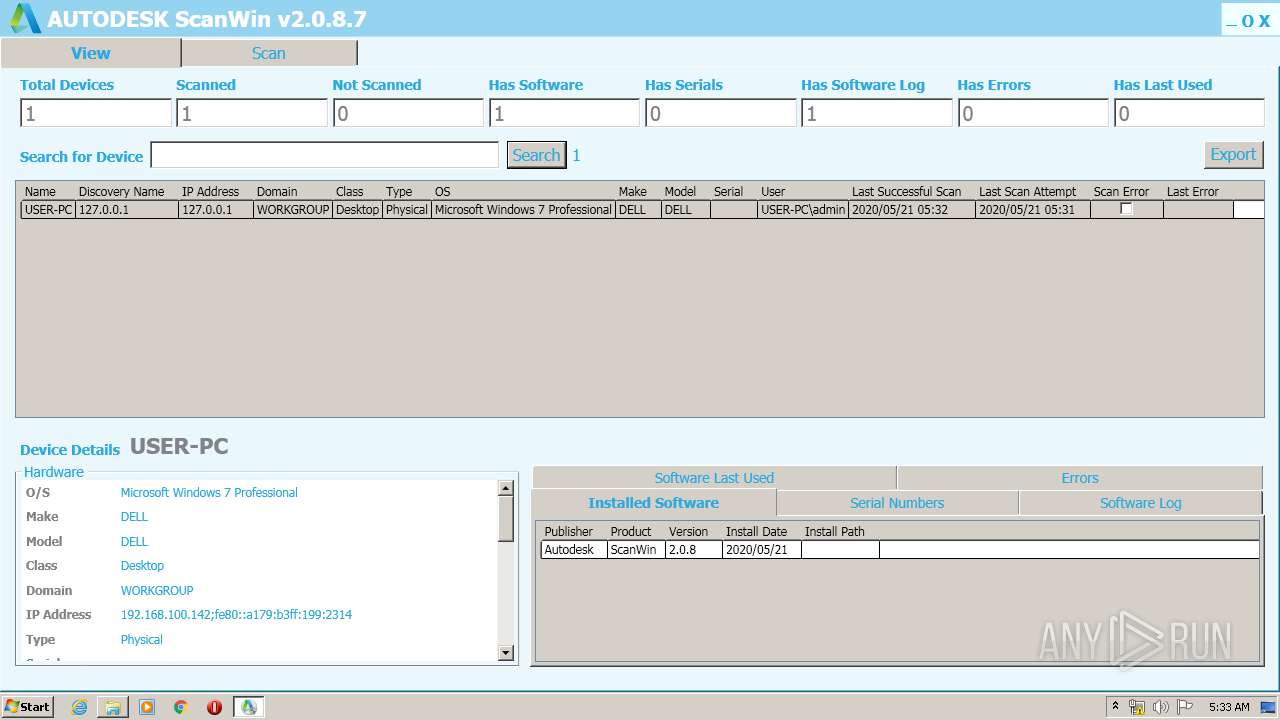Viewport: 1280px width, 720px height.
Task: Click the Has Errors count field
Action: click(1032, 113)
